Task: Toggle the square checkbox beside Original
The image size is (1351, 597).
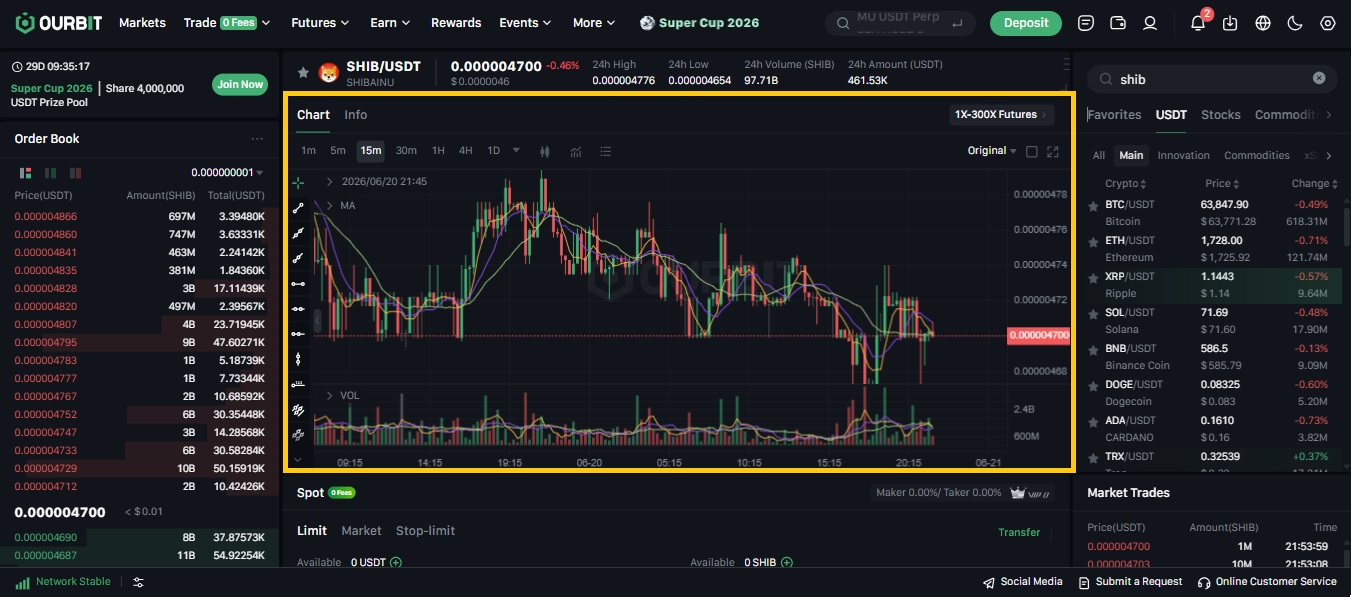Action: 1032,151
